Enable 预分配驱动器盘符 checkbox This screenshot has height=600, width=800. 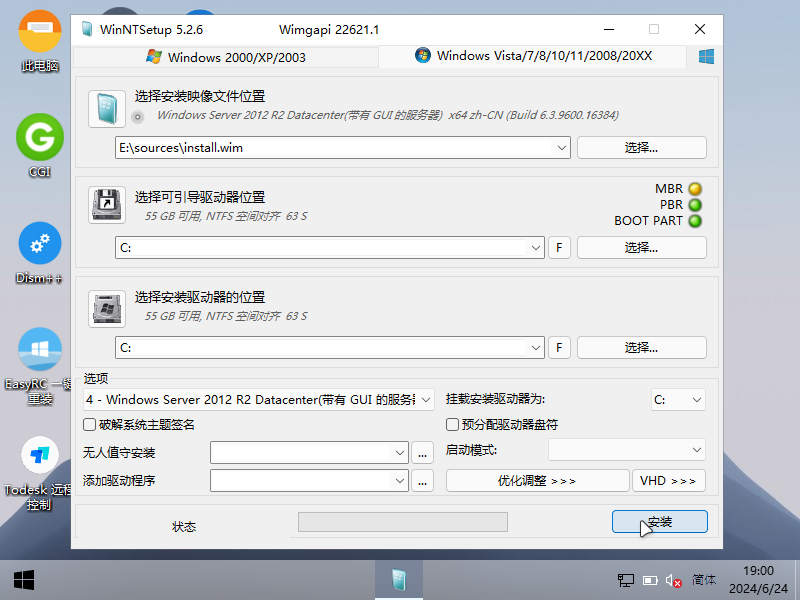coord(452,424)
